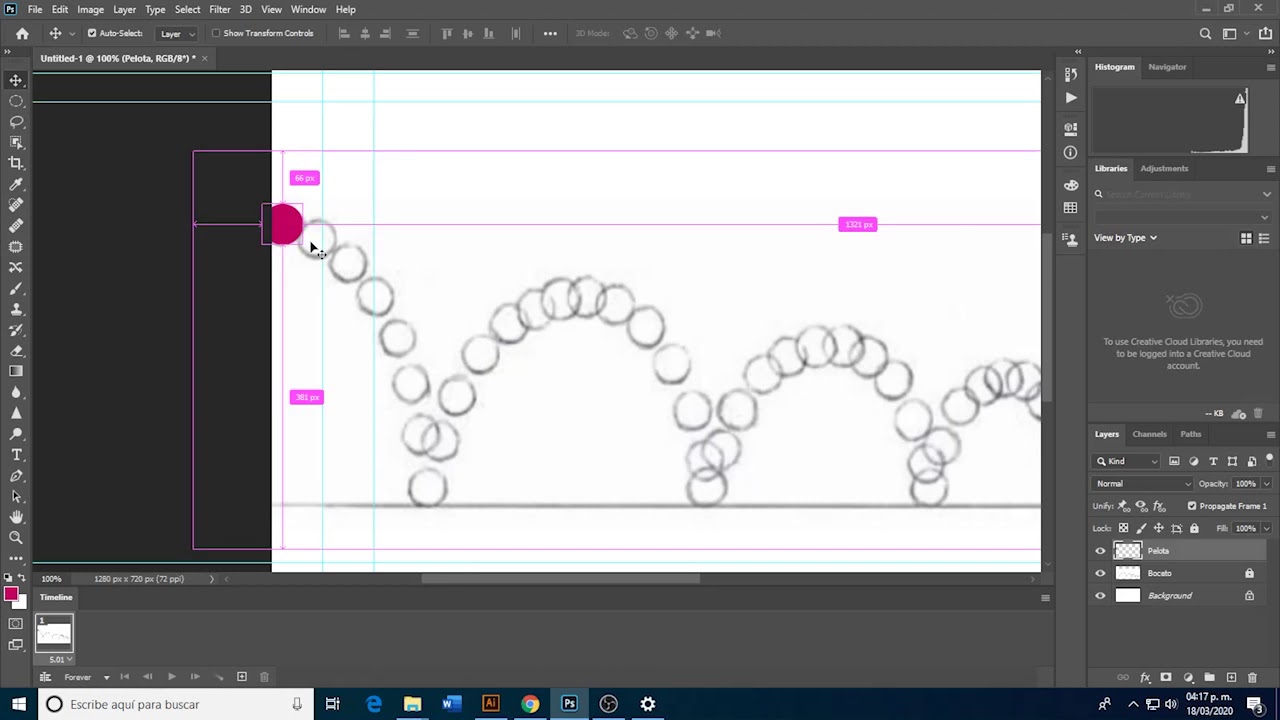The width and height of the screenshot is (1280, 720).
Task: Open the Opacity slider dropdown
Action: pos(1266,484)
